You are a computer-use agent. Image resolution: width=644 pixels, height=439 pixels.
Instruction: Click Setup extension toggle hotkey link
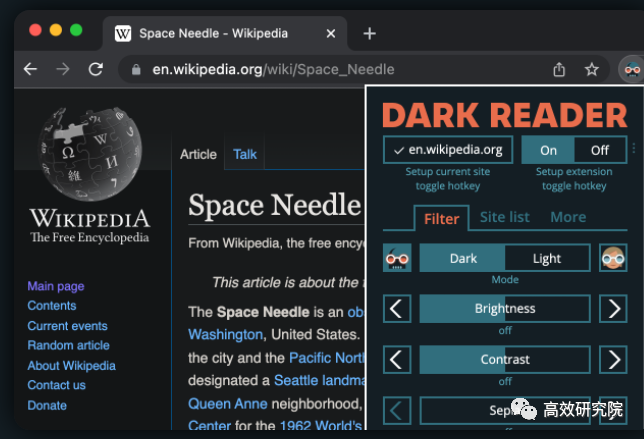coord(574,179)
